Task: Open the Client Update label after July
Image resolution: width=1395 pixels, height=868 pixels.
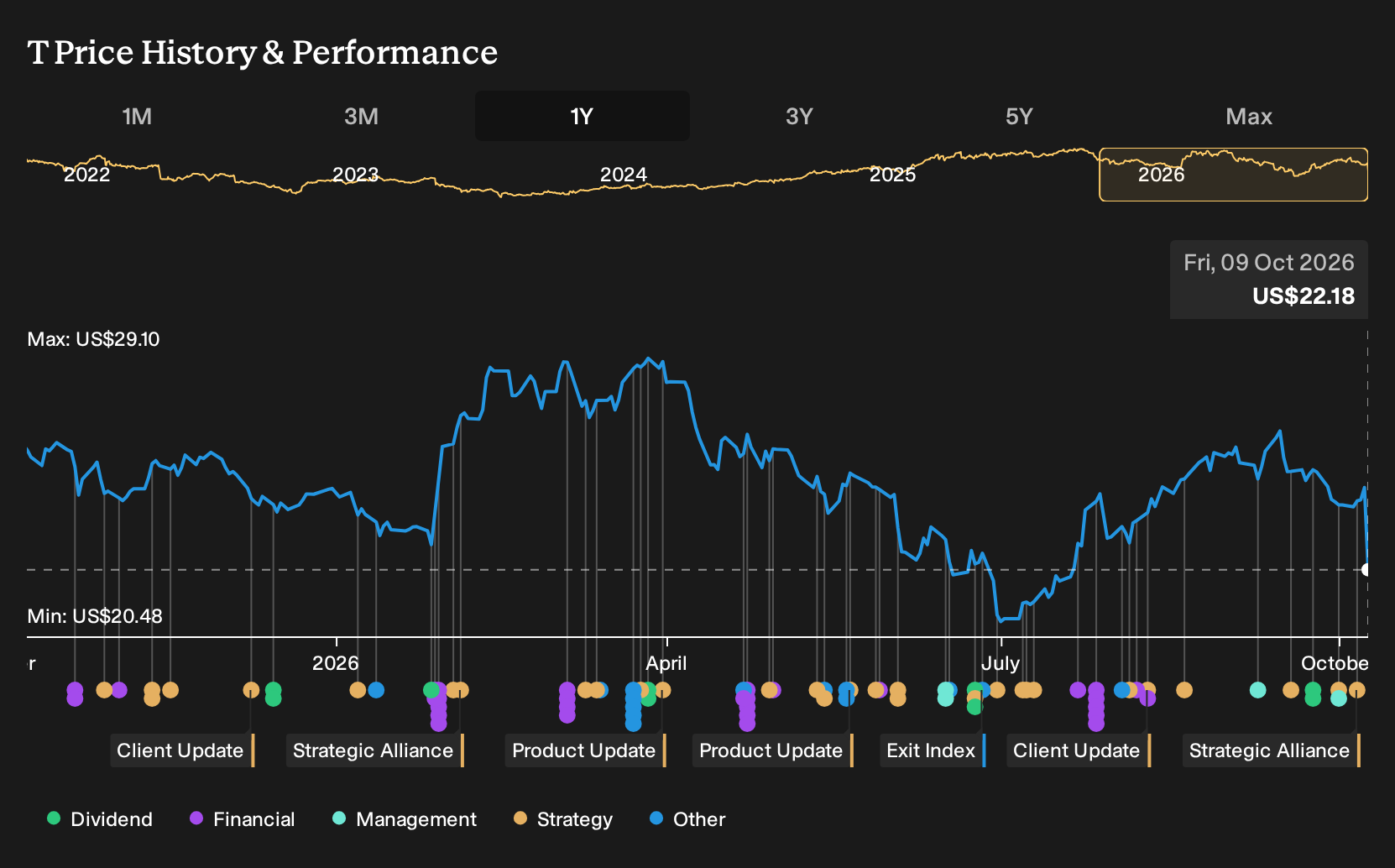Action: [1079, 750]
